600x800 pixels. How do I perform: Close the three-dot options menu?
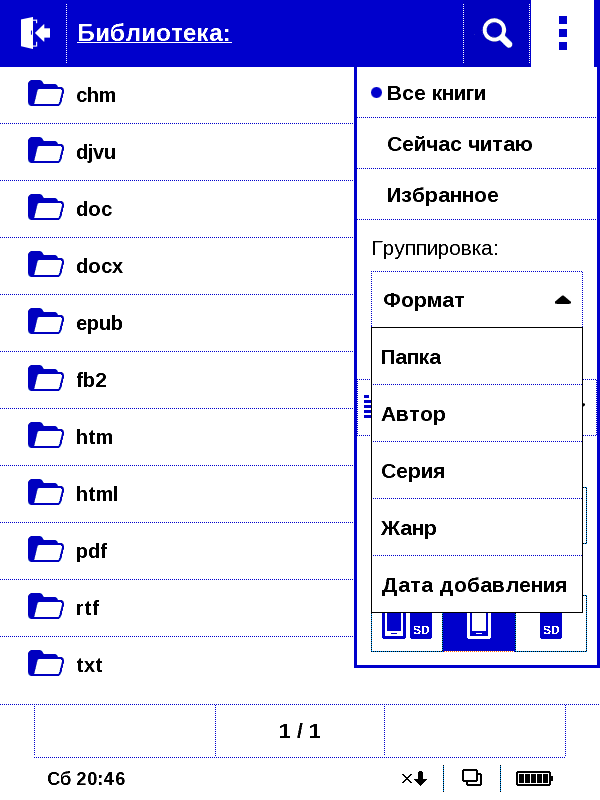click(x=563, y=33)
